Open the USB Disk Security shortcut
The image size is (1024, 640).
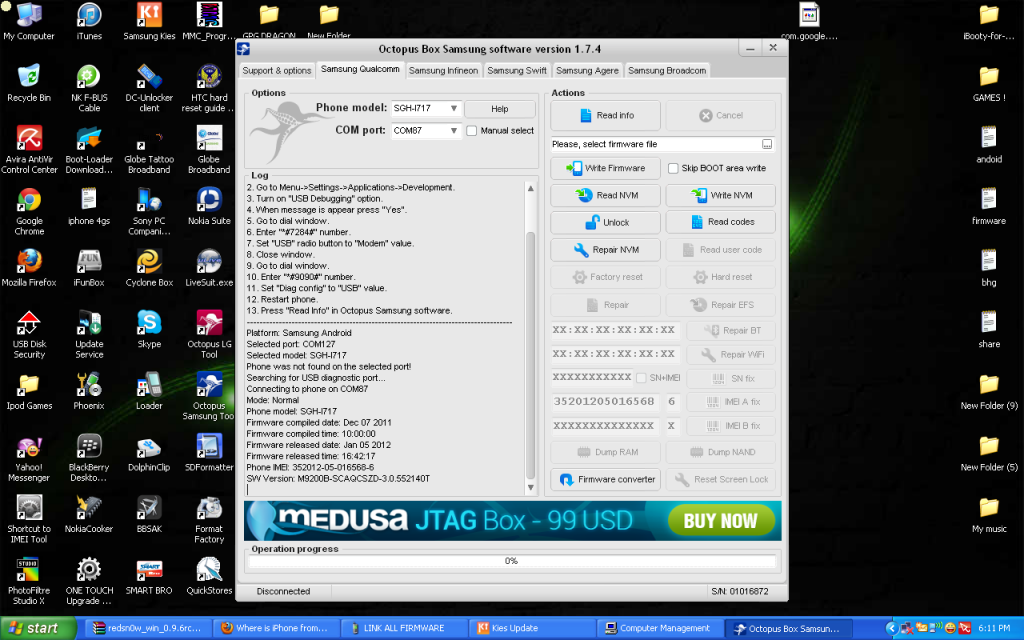[29, 334]
